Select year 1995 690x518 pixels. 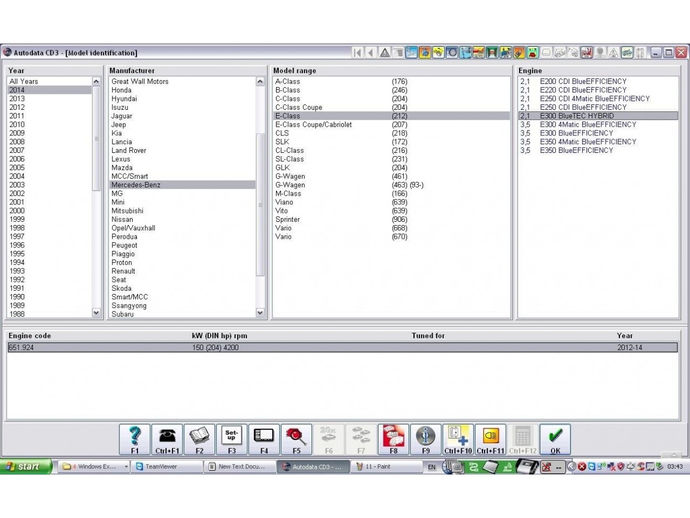49,254
